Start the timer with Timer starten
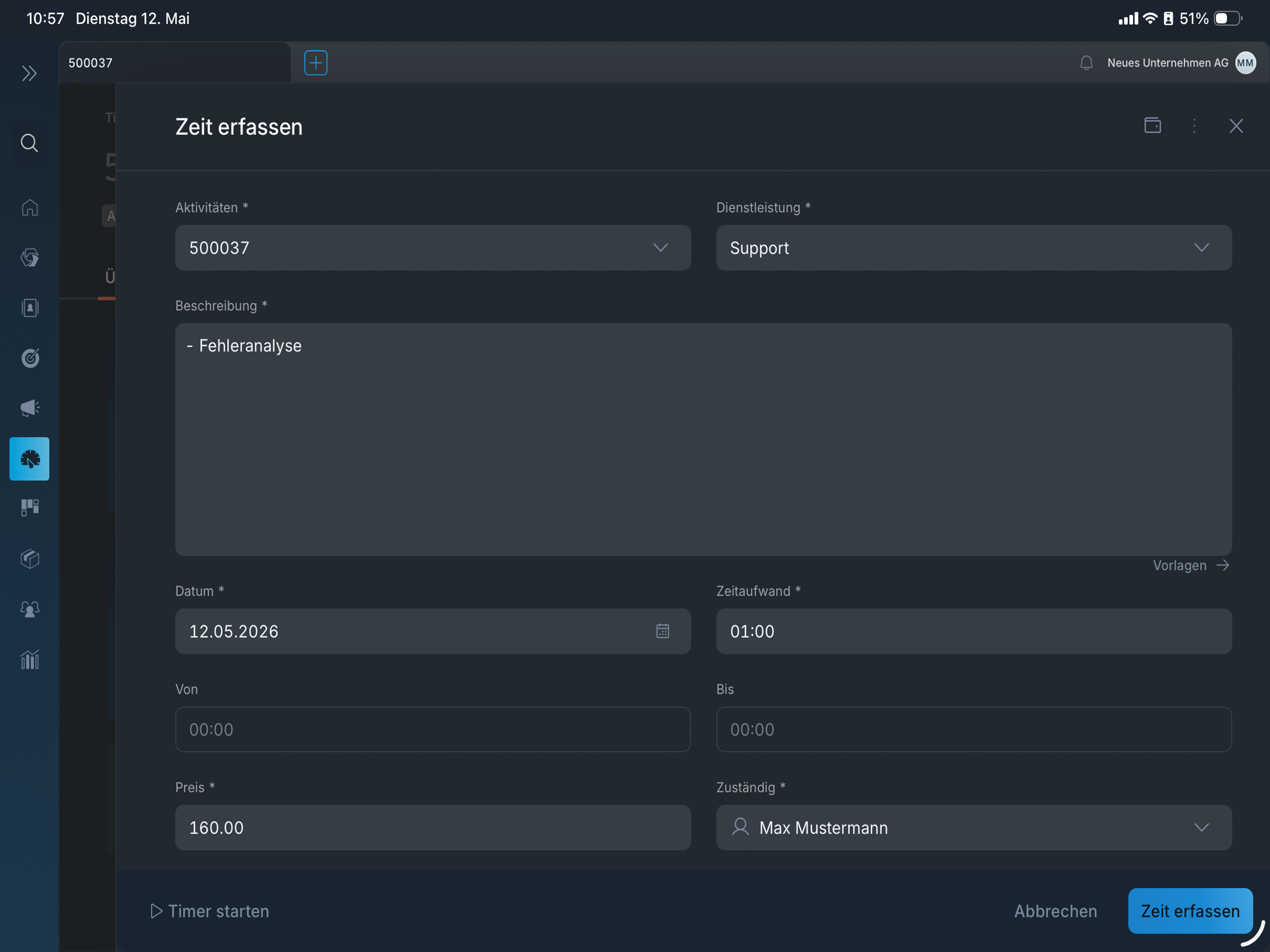 pyautogui.click(x=210, y=910)
